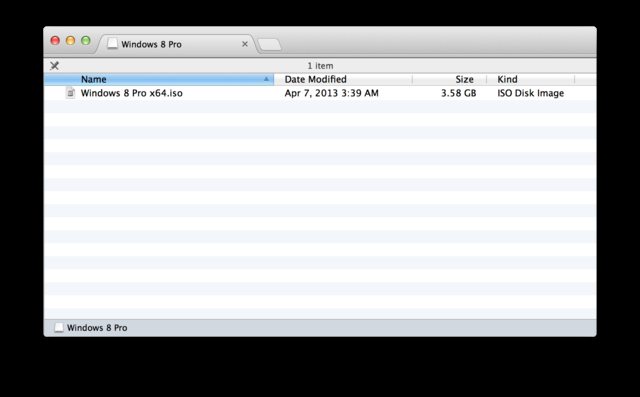This screenshot has width=640, height=397.
Task: Close the Windows 8 Pro tab
Action: click(x=245, y=44)
